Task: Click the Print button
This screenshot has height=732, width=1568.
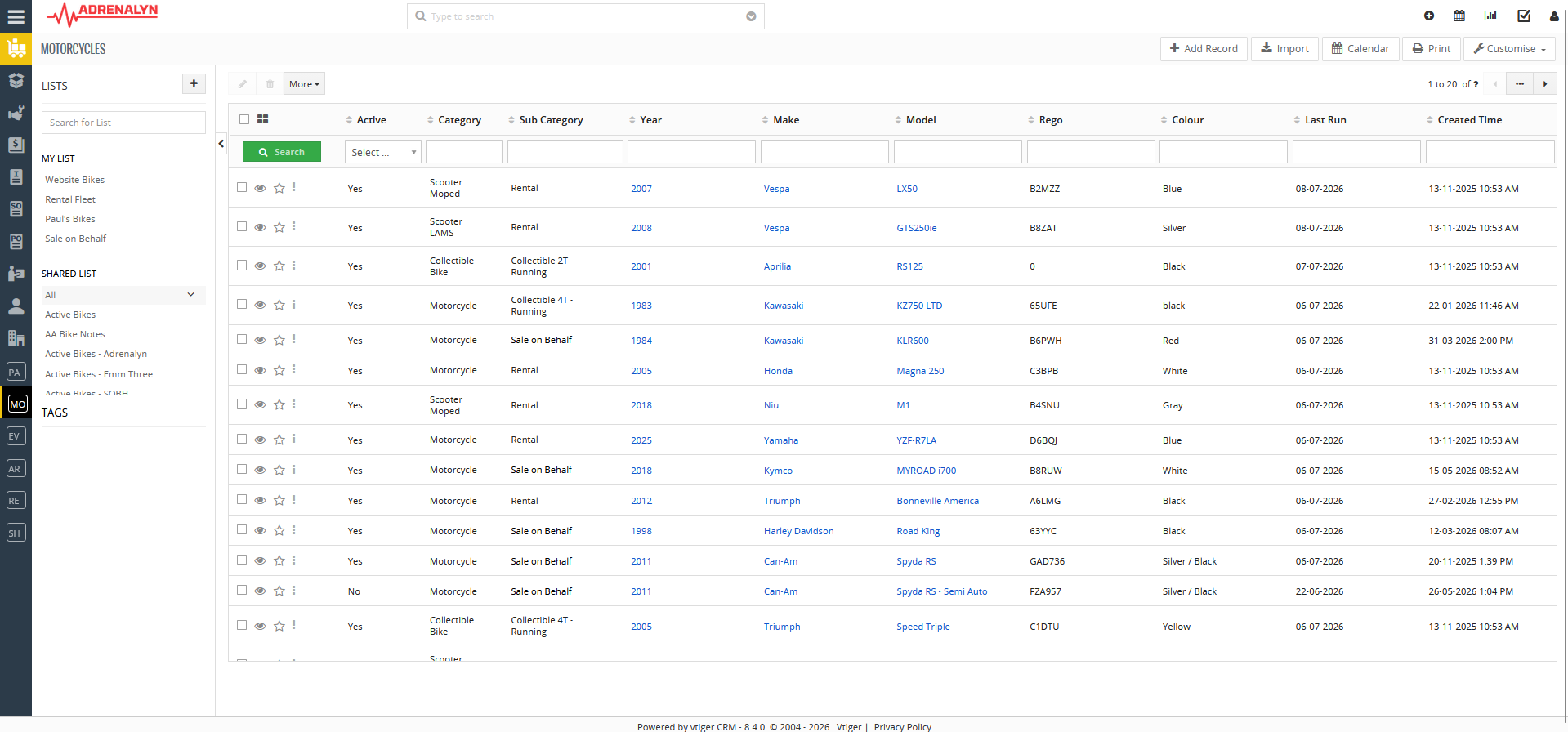Action: click(x=1432, y=49)
